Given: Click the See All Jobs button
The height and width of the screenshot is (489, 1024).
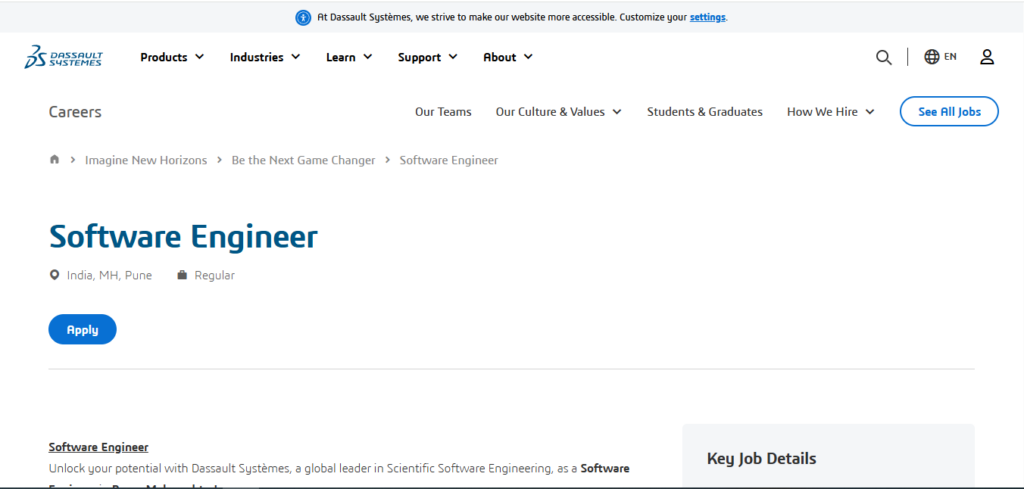Looking at the screenshot, I should 949,112.
